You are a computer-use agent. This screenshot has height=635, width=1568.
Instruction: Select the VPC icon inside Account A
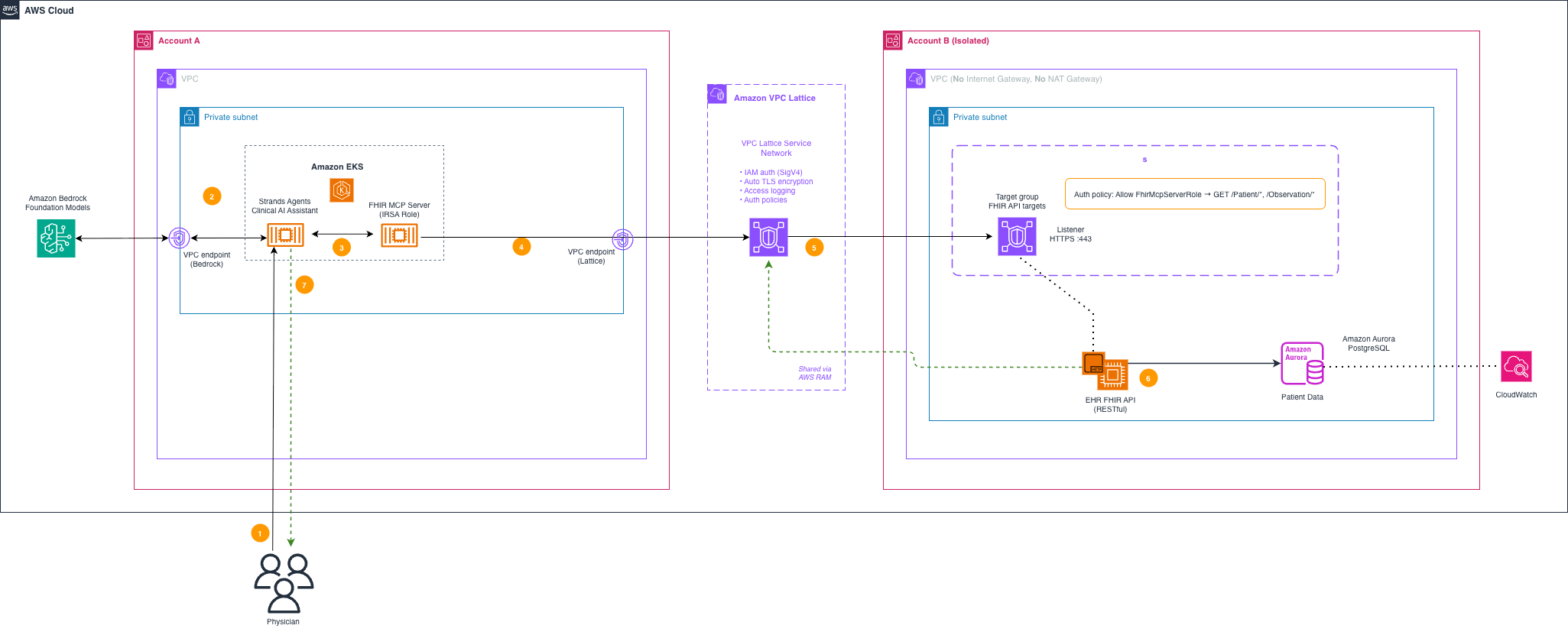tap(167, 79)
